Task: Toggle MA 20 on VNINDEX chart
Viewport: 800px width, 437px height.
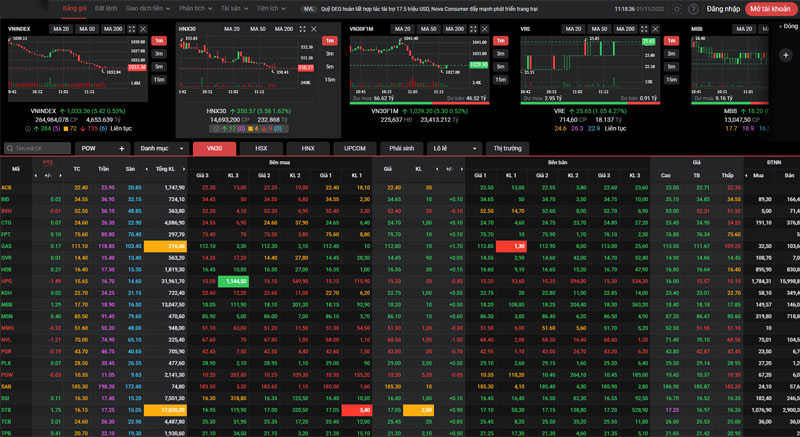Action: click(x=61, y=29)
